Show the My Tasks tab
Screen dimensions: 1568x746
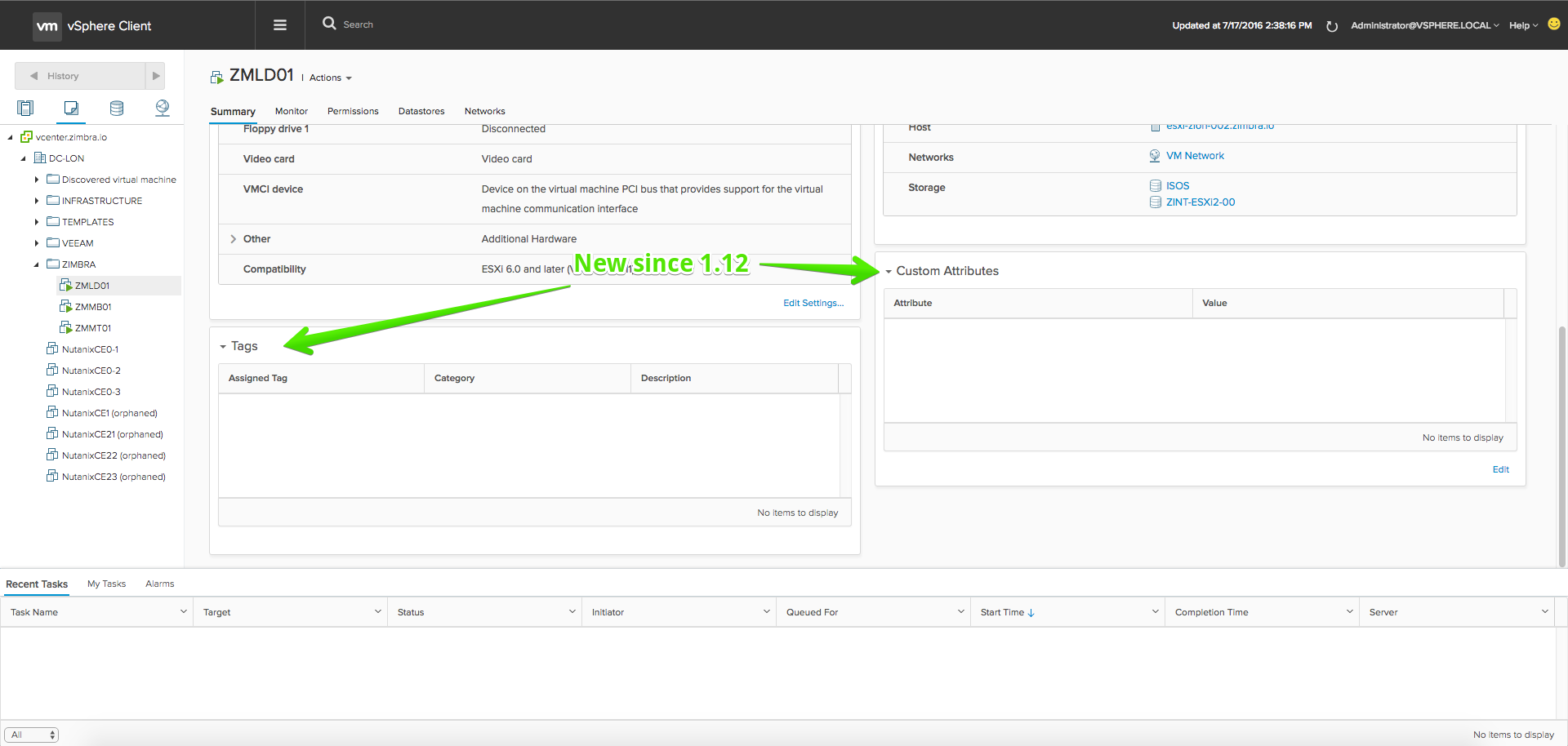[106, 584]
